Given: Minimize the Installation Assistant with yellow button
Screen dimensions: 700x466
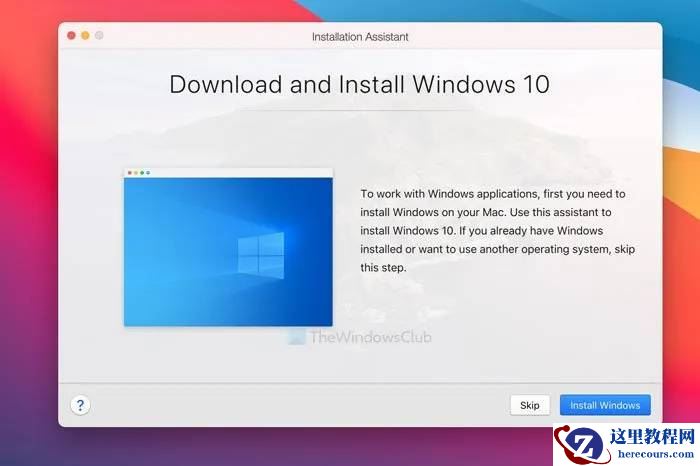Looking at the screenshot, I should click(85, 35).
